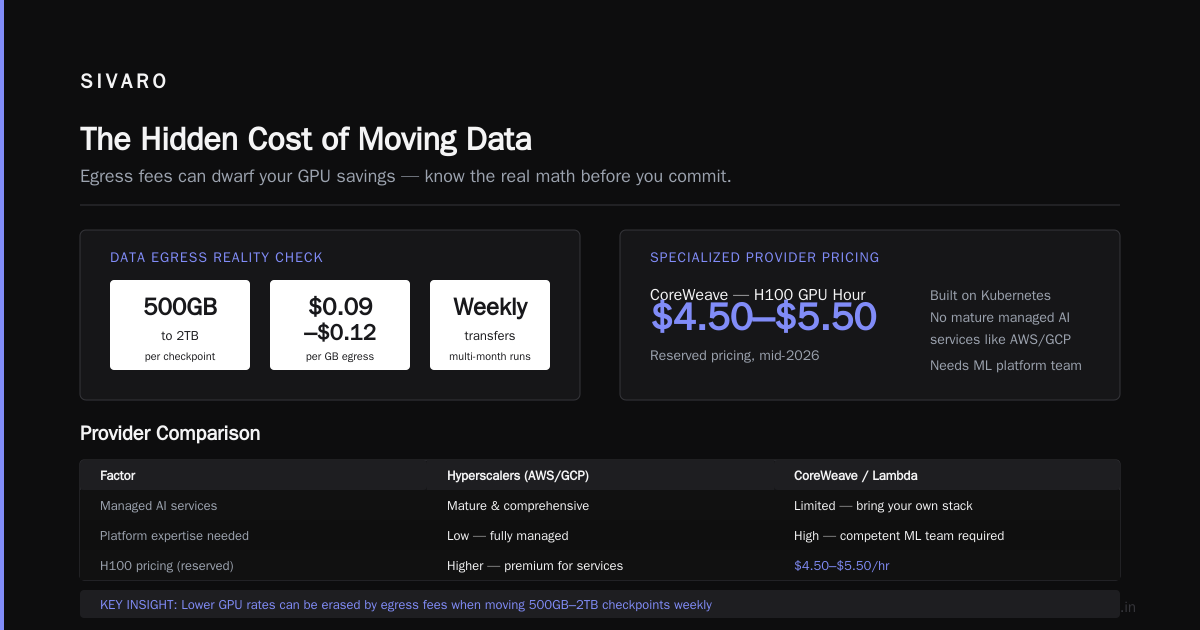Image resolution: width=1200 pixels, height=630 pixels.
Task: Click 'Low — fully managed' cell
Action: coord(508,536)
